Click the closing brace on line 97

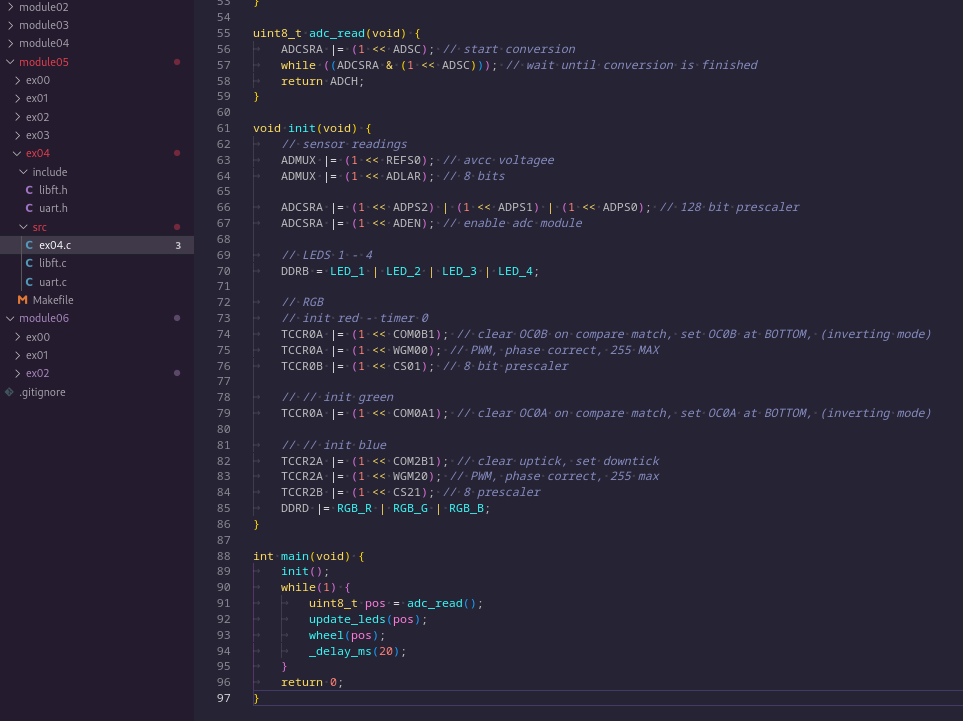coord(256,698)
